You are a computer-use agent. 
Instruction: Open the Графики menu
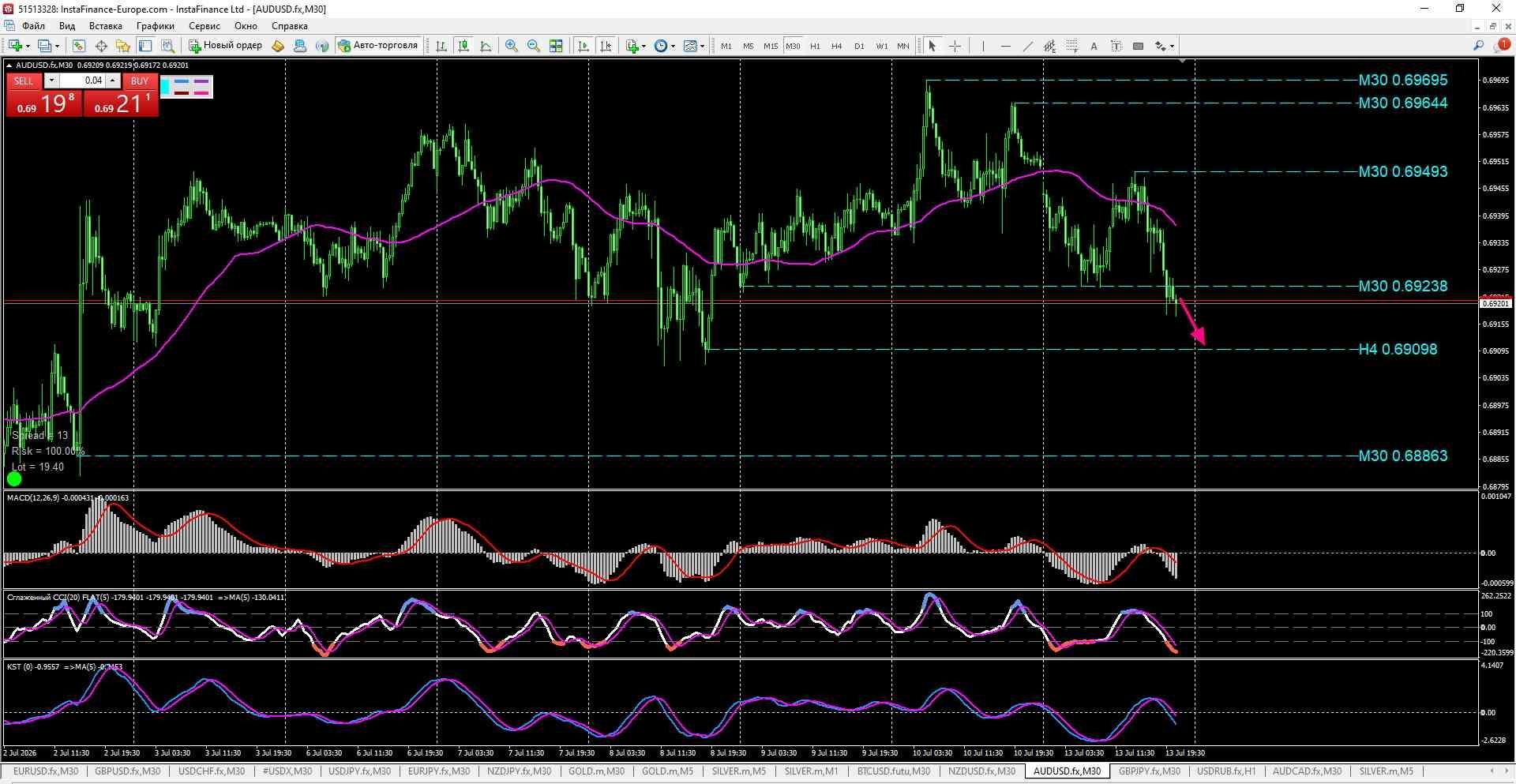[155, 26]
